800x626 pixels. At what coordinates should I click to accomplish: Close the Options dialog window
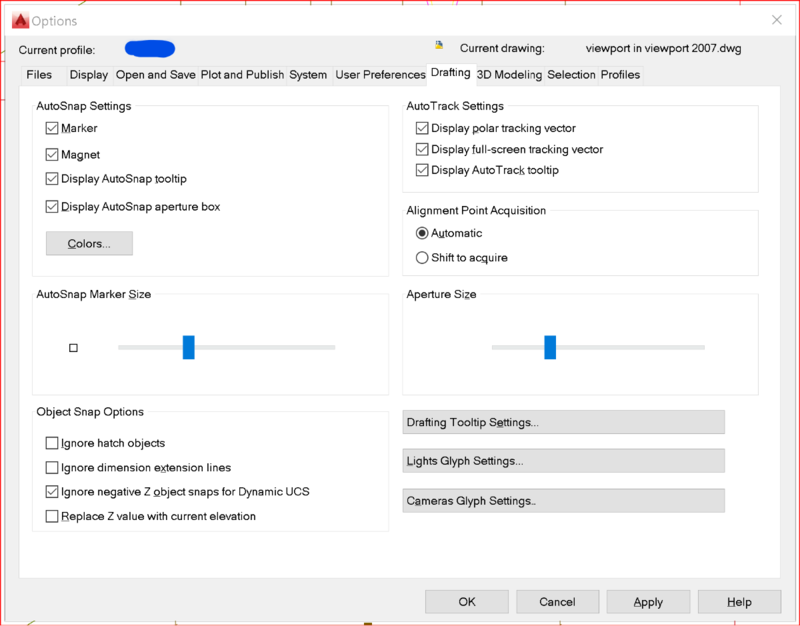point(776,20)
